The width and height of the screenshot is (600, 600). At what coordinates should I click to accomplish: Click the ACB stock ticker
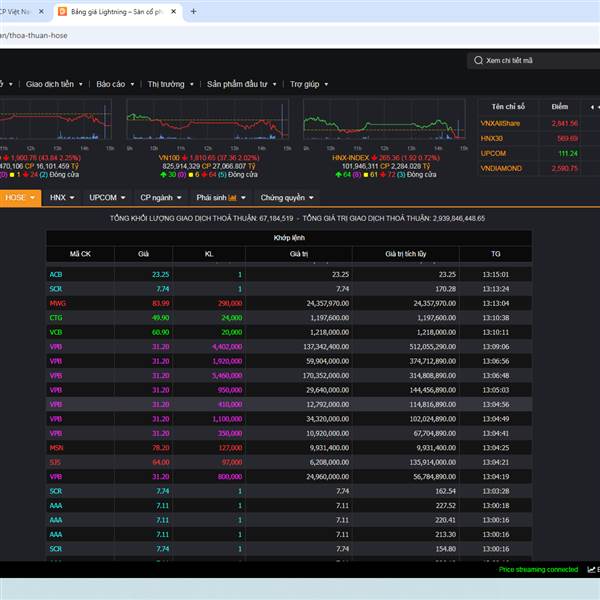coord(57,274)
